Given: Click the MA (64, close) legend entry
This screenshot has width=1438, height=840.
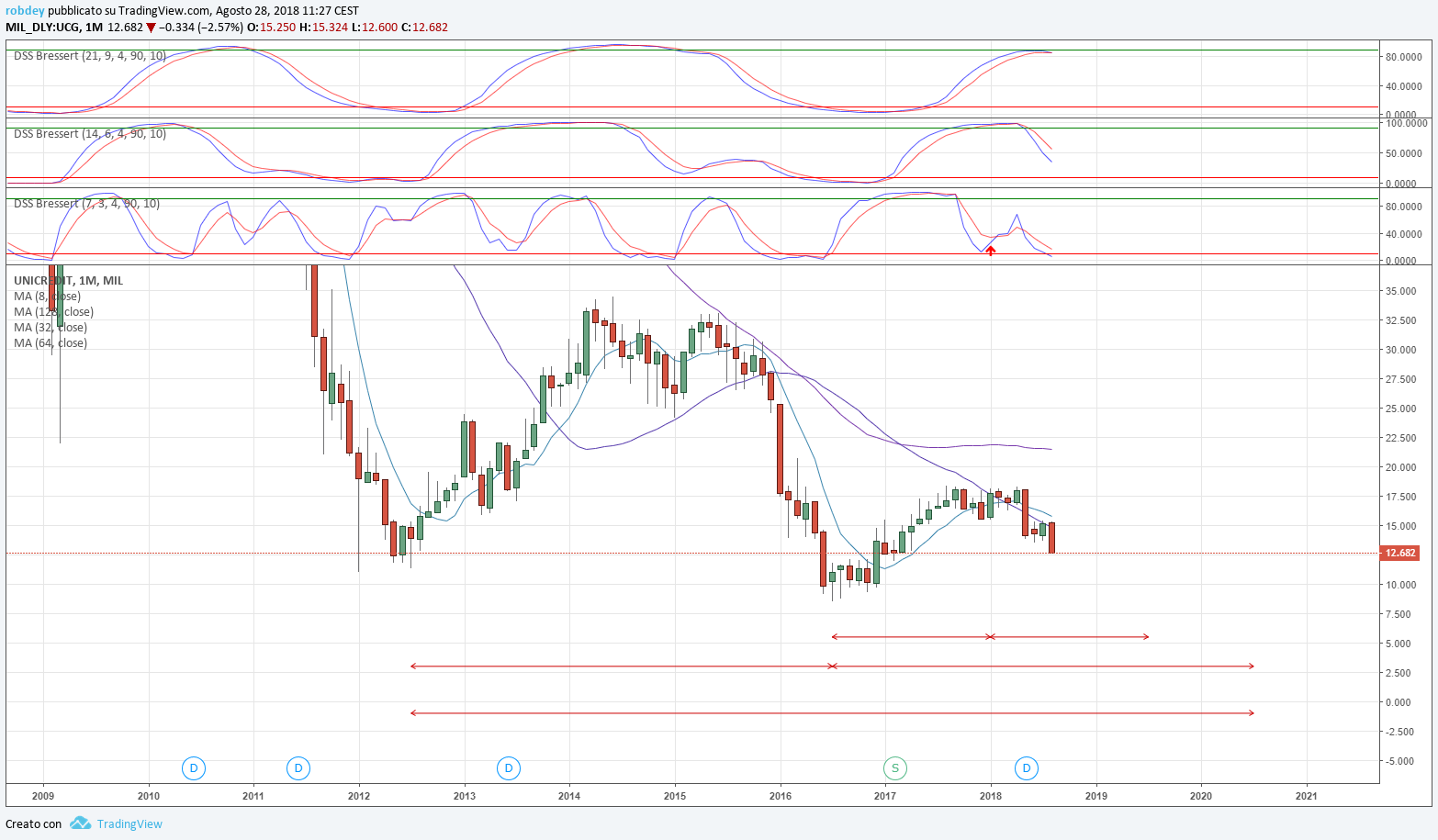Looking at the screenshot, I should [51, 343].
